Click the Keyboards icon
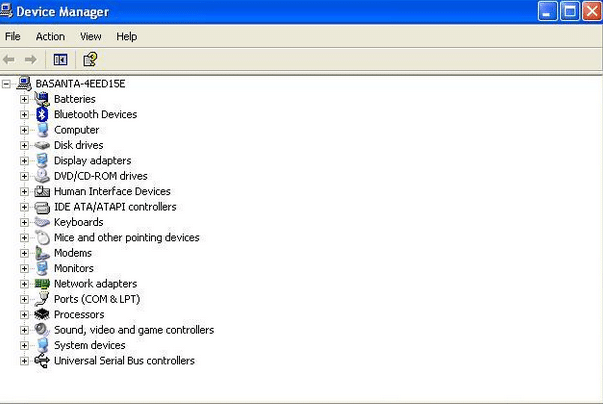The image size is (603, 404). click(x=42, y=222)
